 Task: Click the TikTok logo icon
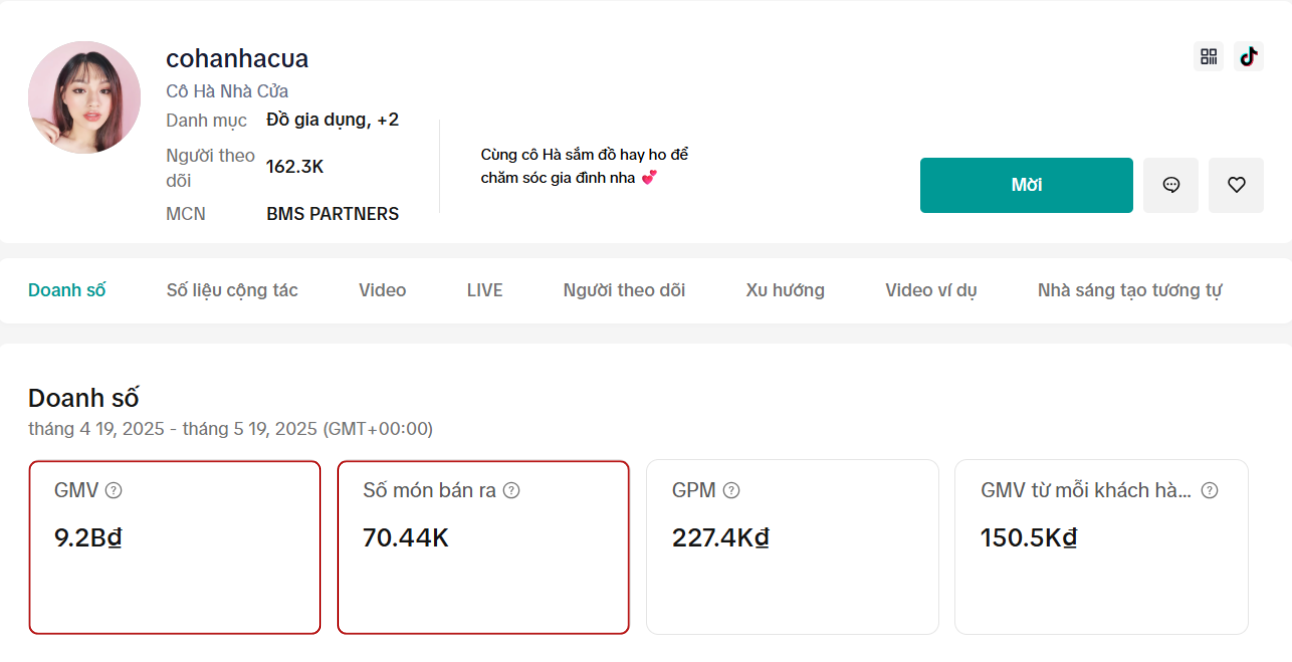(1248, 57)
